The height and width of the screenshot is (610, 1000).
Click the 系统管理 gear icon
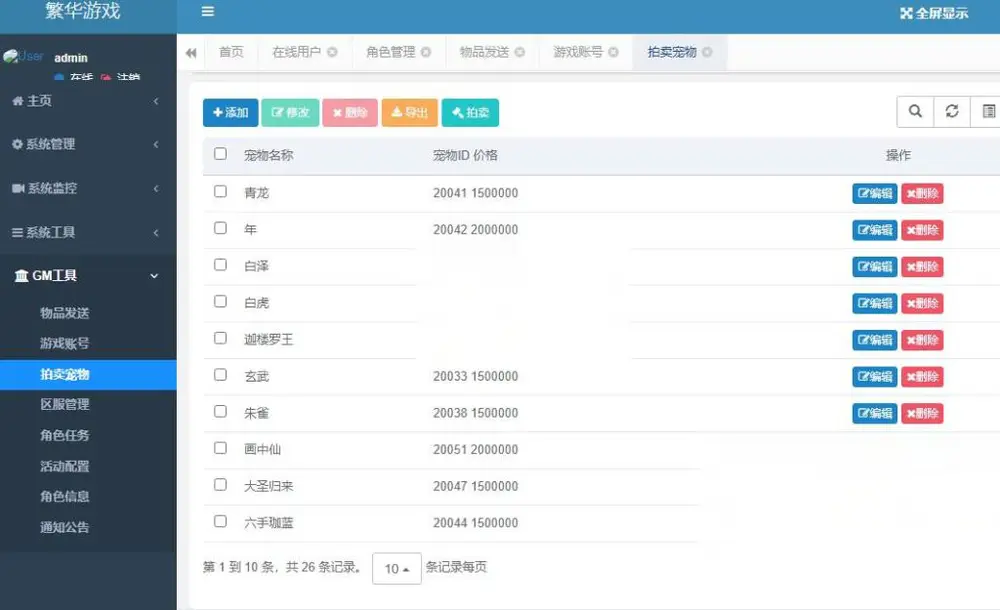pos(18,144)
